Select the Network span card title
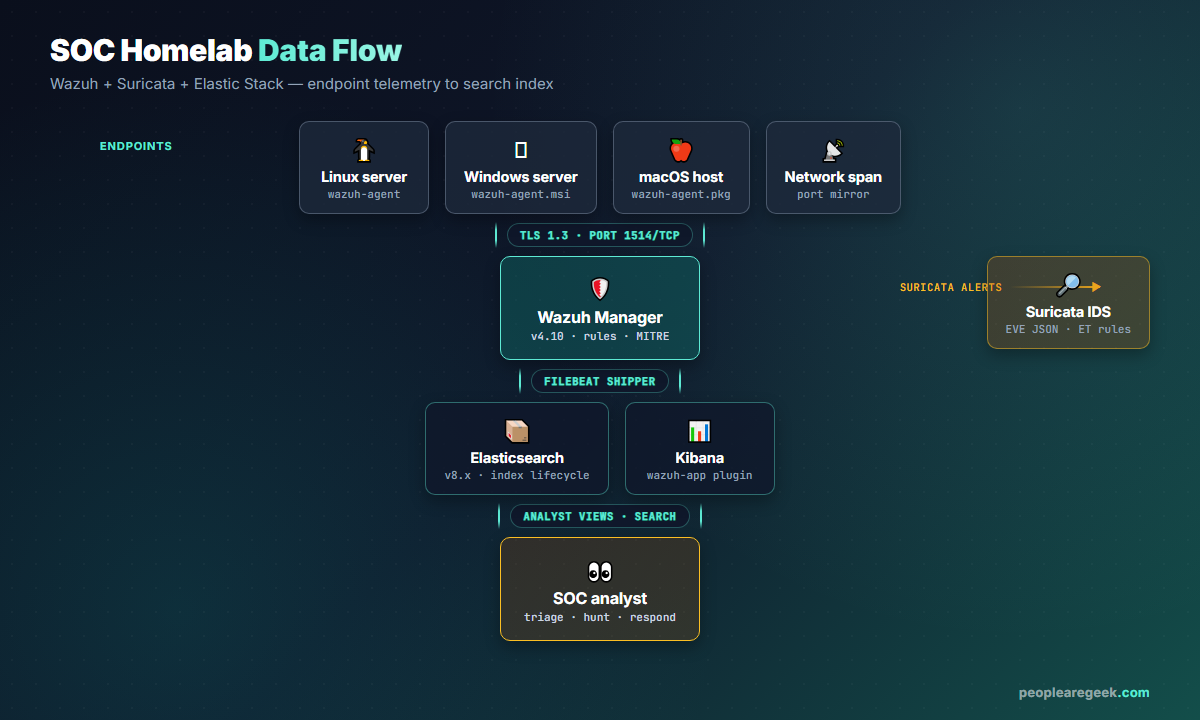The height and width of the screenshot is (720, 1200). point(833,177)
